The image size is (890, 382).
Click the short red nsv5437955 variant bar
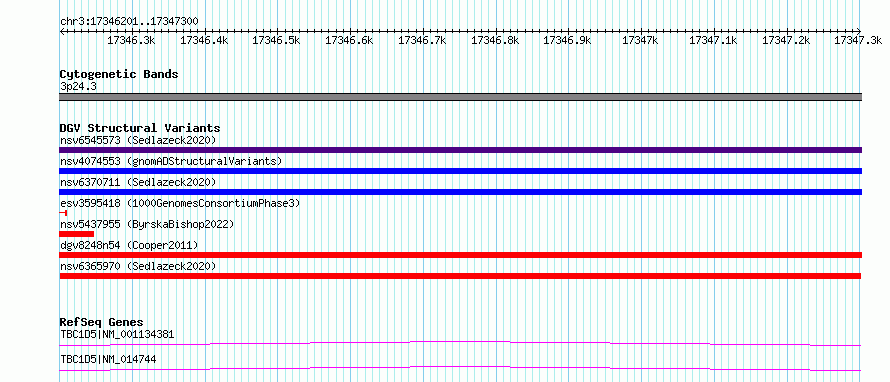[x=77, y=234]
